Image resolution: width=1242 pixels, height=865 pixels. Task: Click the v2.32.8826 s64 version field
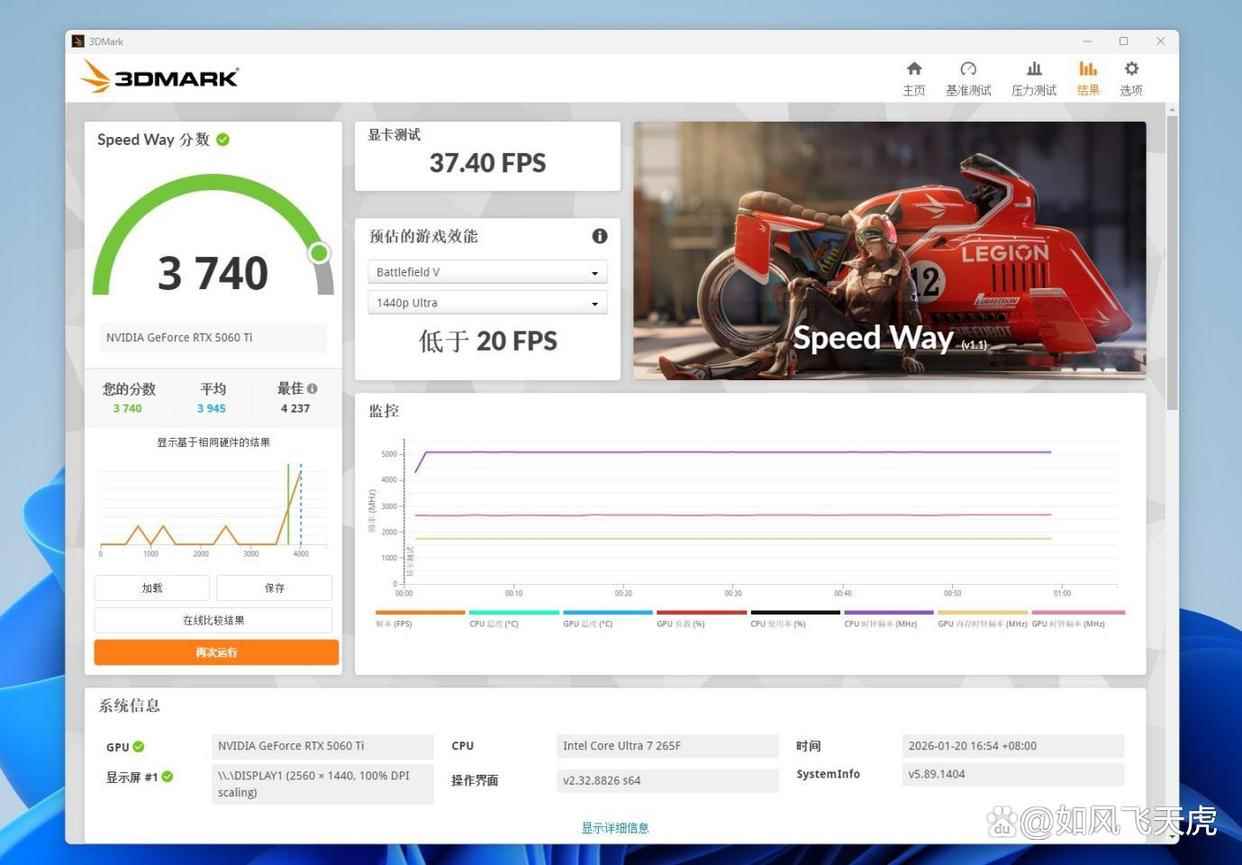tap(668, 780)
